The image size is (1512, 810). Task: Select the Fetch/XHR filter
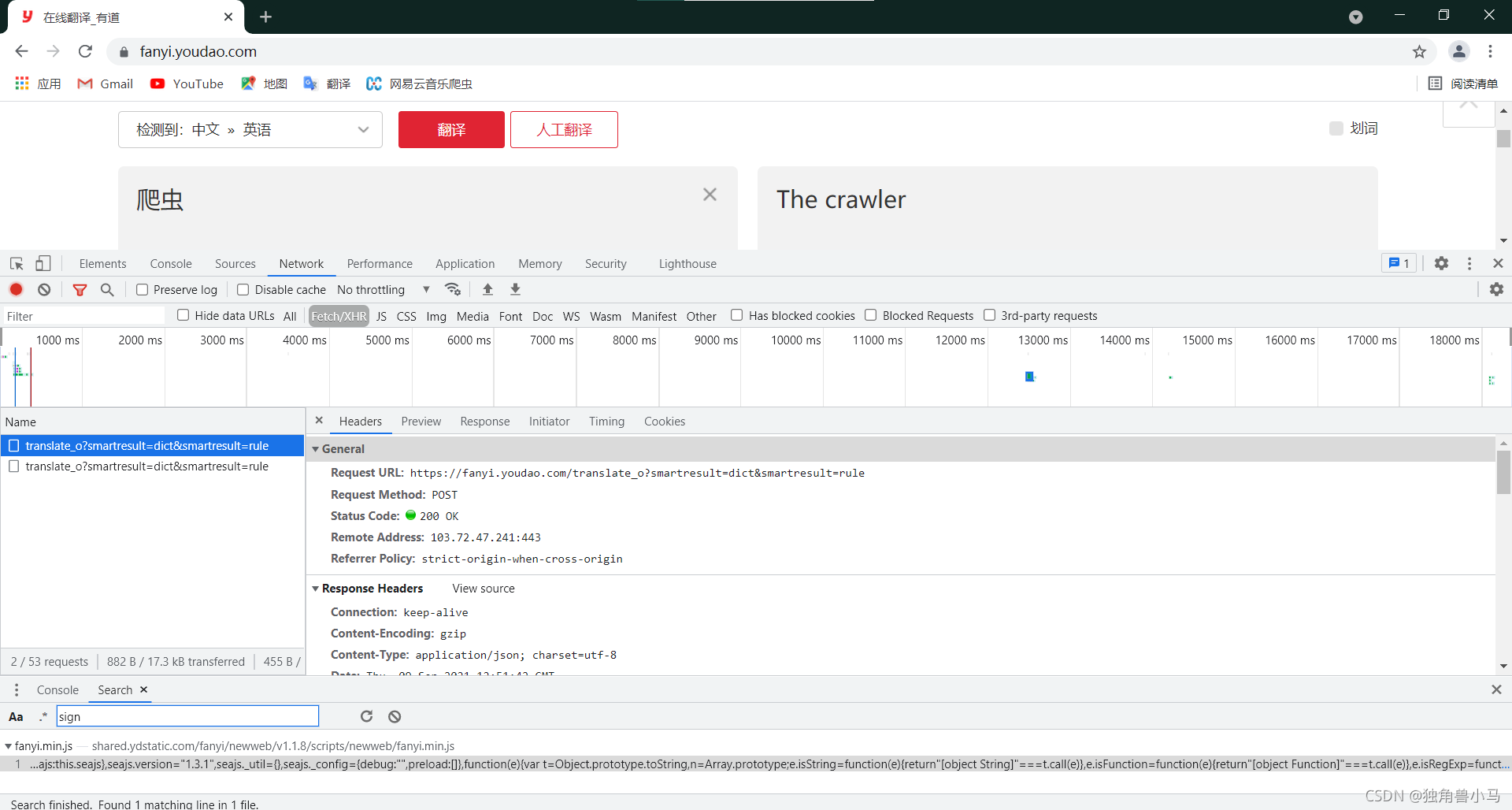coord(339,316)
